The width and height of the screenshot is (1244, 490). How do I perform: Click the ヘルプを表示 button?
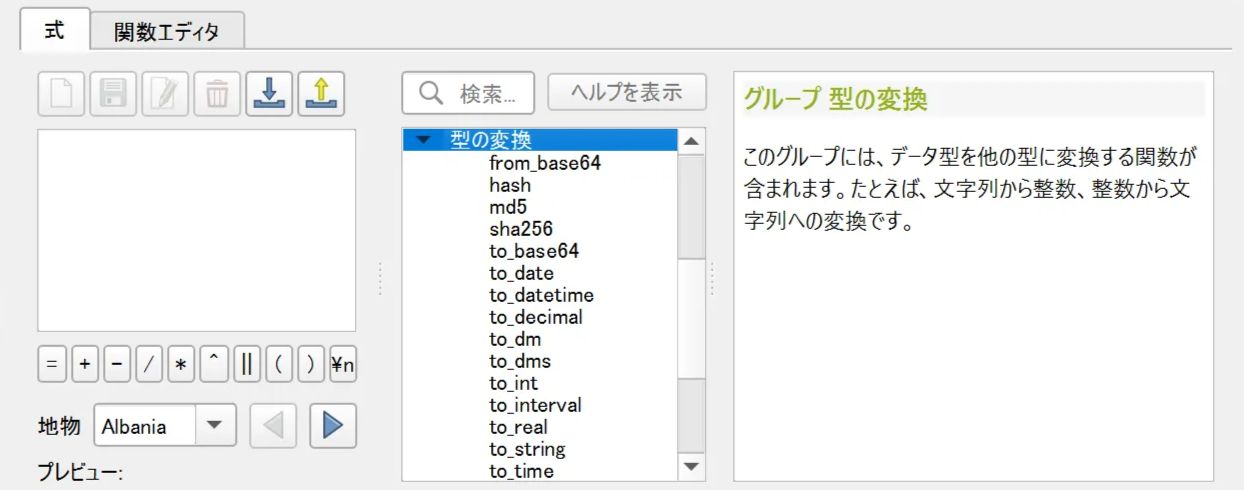[627, 92]
